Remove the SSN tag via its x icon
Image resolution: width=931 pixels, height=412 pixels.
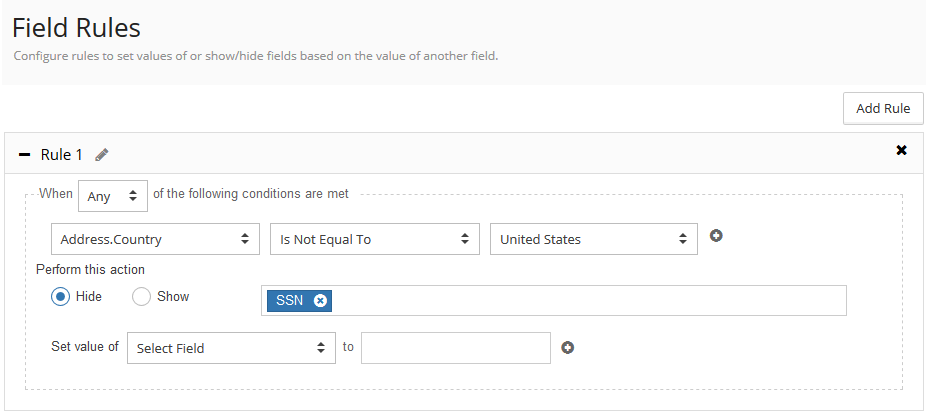pyautogui.click(x=320, y=300)
